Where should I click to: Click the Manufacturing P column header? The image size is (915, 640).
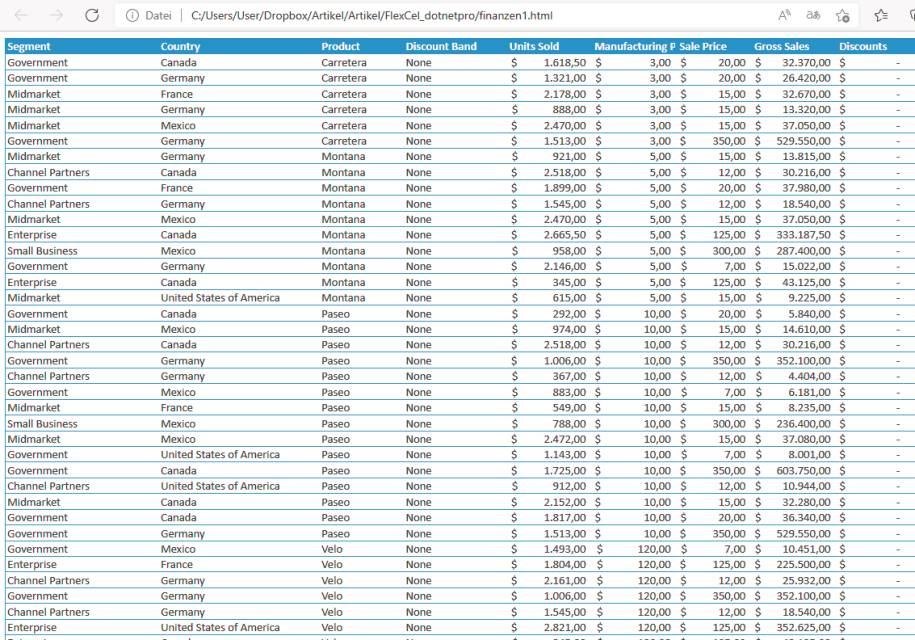(x=635, y=47)
